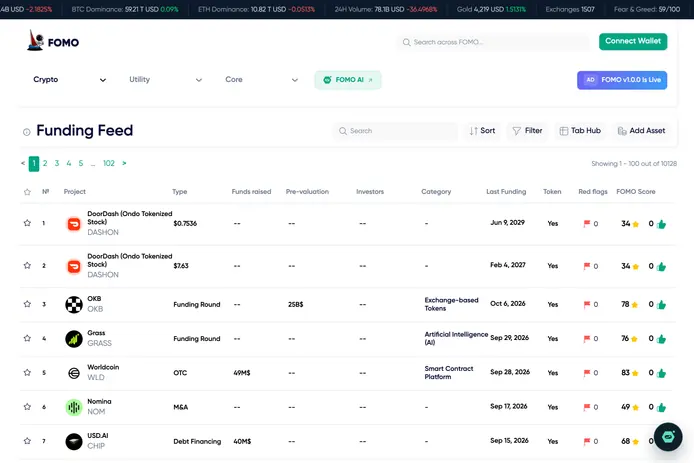Go to page 3
This screenshot has width=694, height=463.
coord(57,163)
